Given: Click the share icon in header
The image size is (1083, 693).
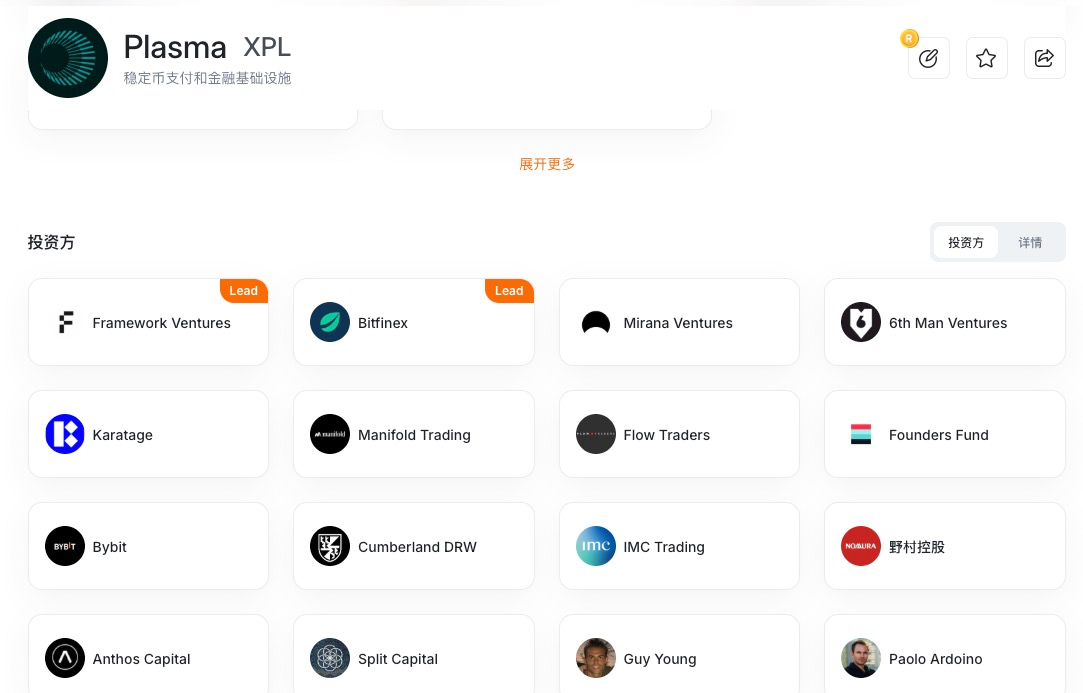Looking at the screenshot, I should [1044, 58].
